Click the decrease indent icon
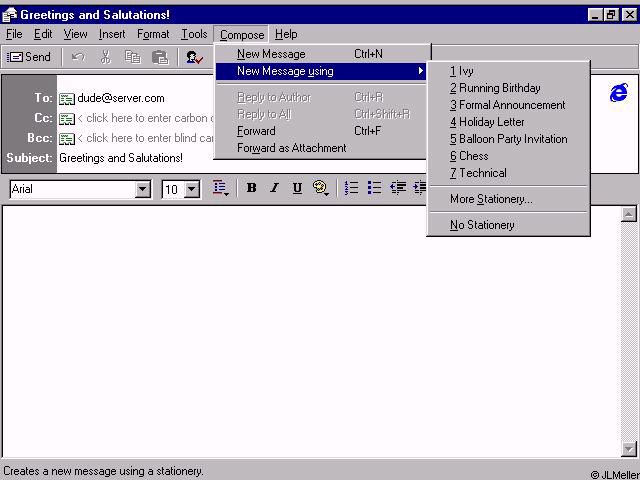Screen dimensions: 640x480 tap(398, 188)
